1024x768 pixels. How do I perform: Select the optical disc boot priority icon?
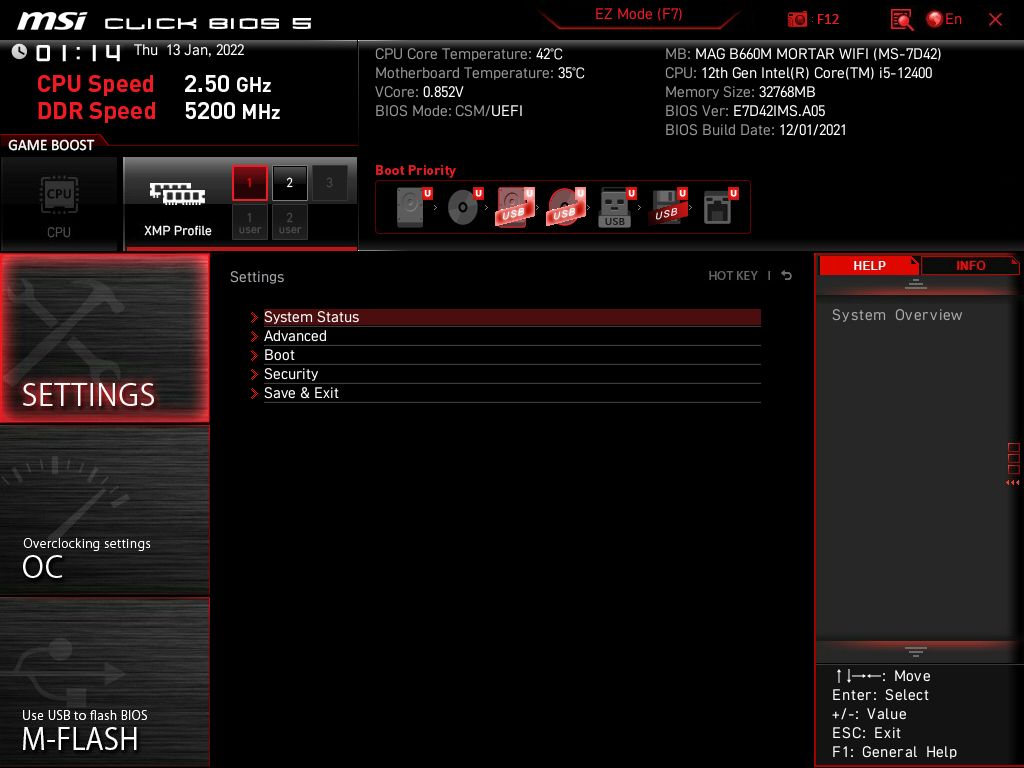point(464,207)
